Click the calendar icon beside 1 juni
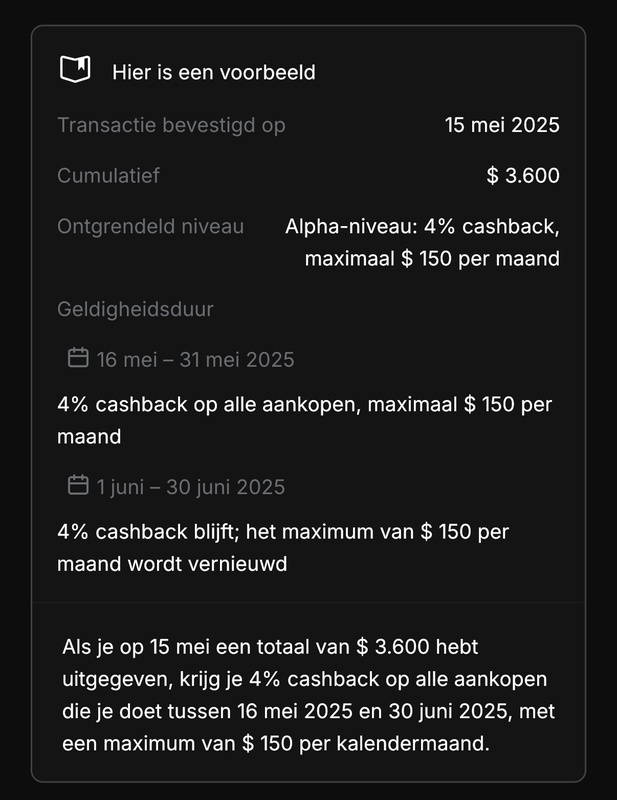 tap(78, 486)
